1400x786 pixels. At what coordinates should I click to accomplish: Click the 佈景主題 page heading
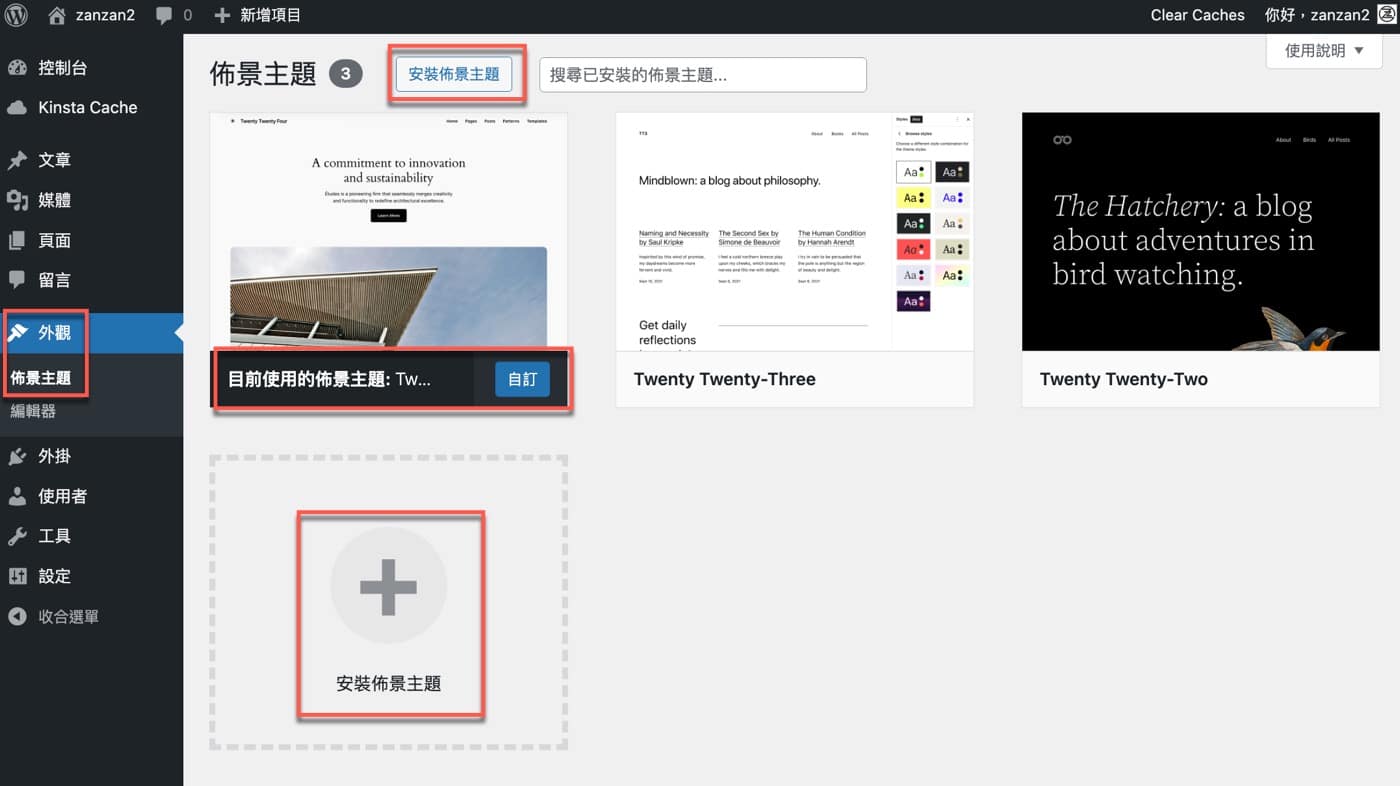point(263,74)
